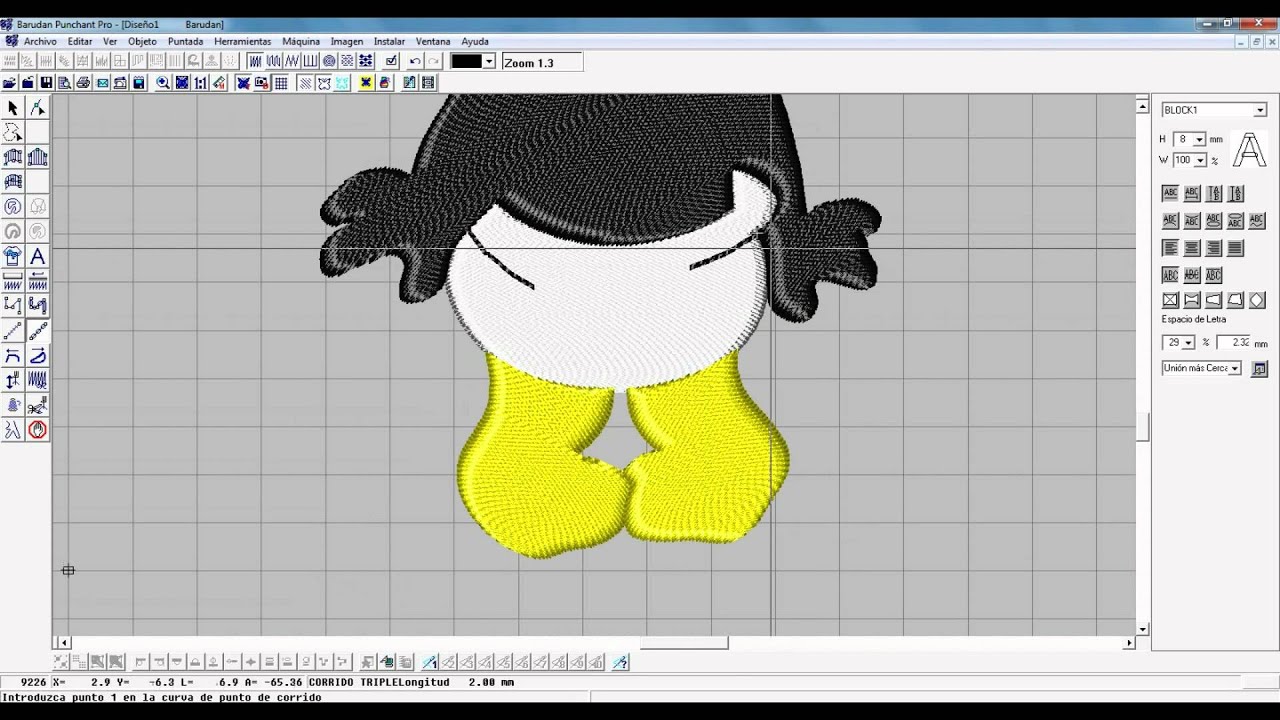Click the button beside 'Unión más Cerca'
Viewport: 1280px width, 720px height.
pos(1259,368)
